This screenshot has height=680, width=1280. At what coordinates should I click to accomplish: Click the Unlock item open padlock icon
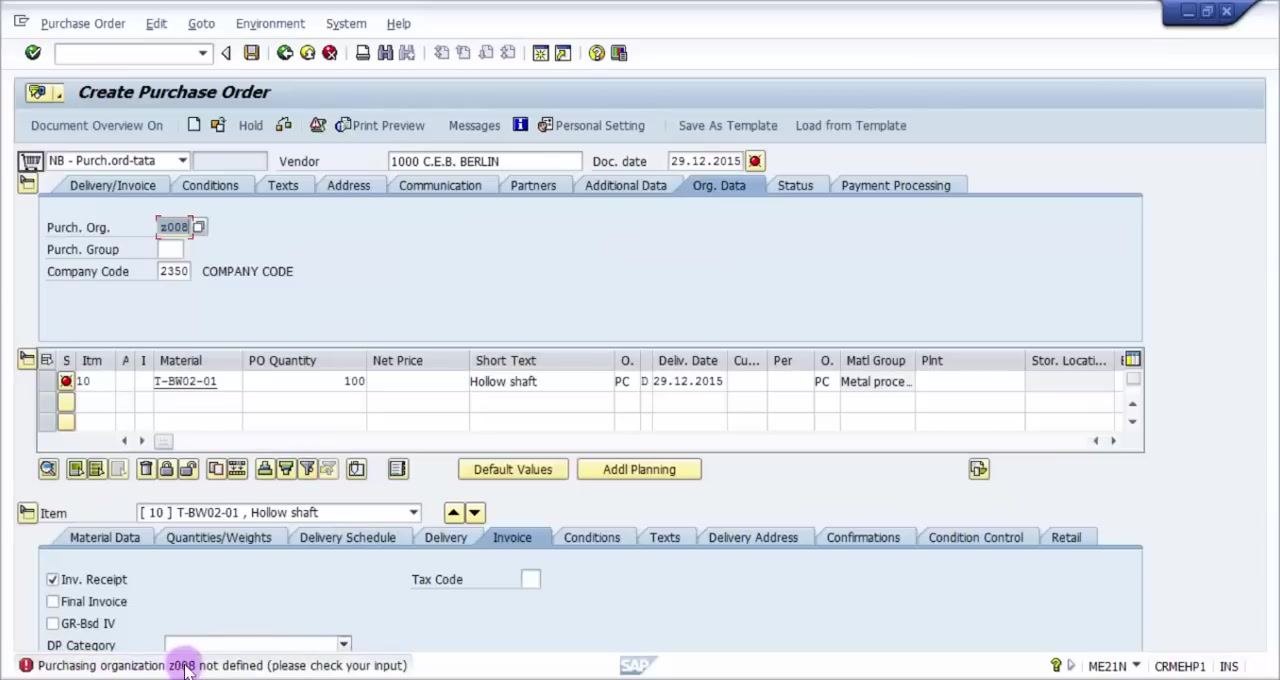click(x=188, y=469)
